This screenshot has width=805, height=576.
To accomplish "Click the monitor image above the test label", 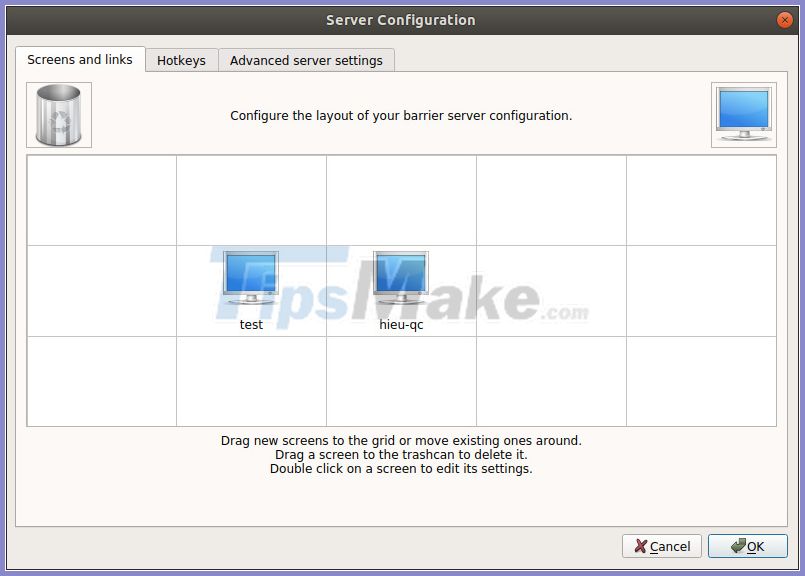I will point(250,276).
